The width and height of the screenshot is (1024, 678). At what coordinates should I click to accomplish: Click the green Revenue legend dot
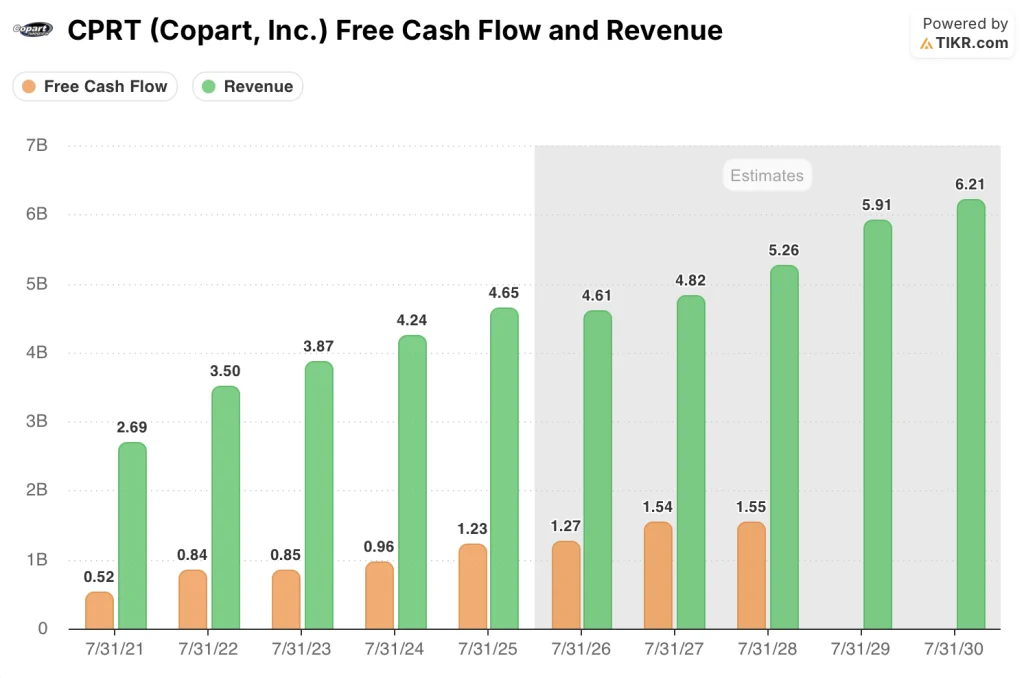coord(208,86)
